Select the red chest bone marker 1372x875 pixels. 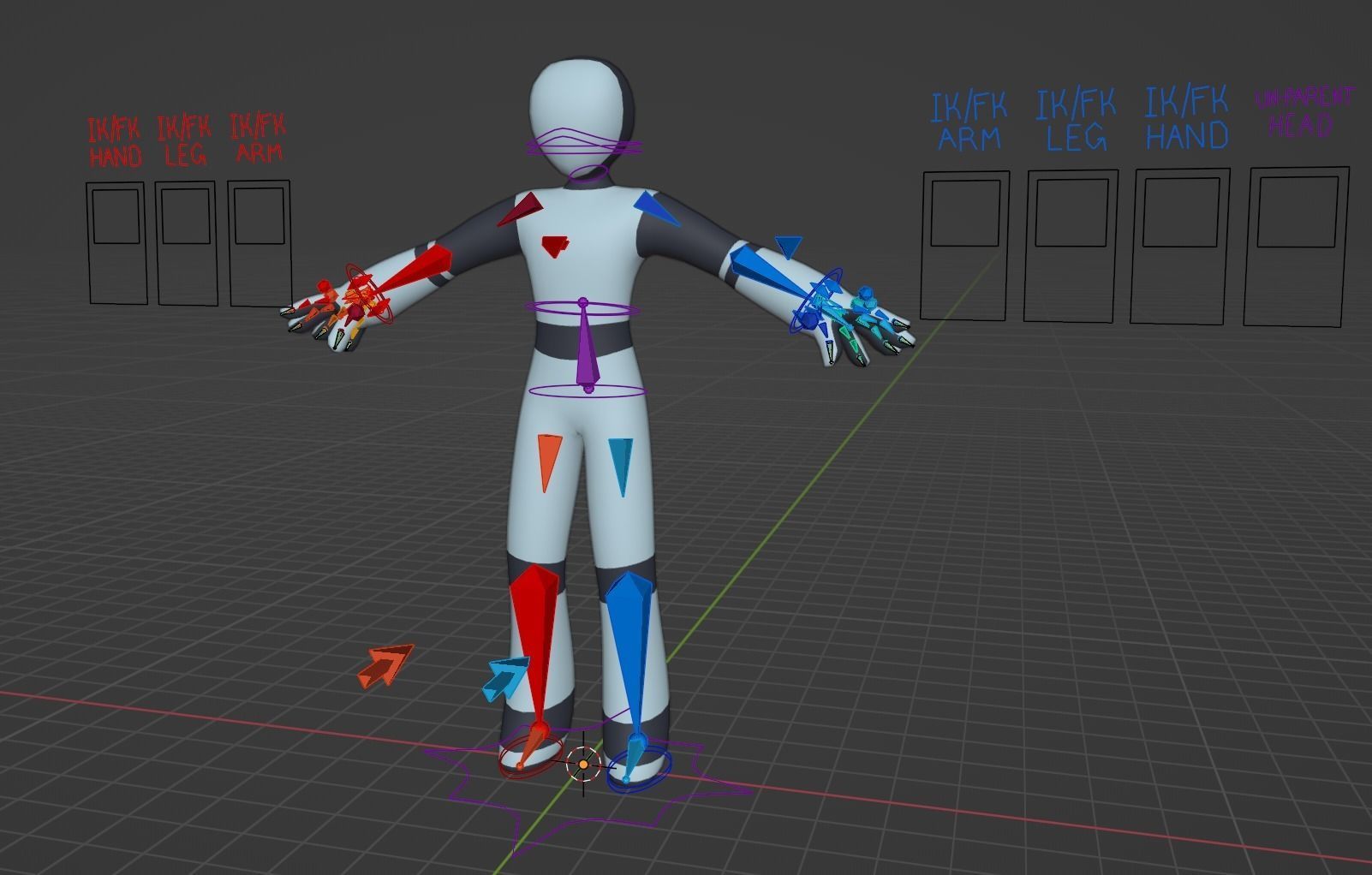click(x=556, y=247)
